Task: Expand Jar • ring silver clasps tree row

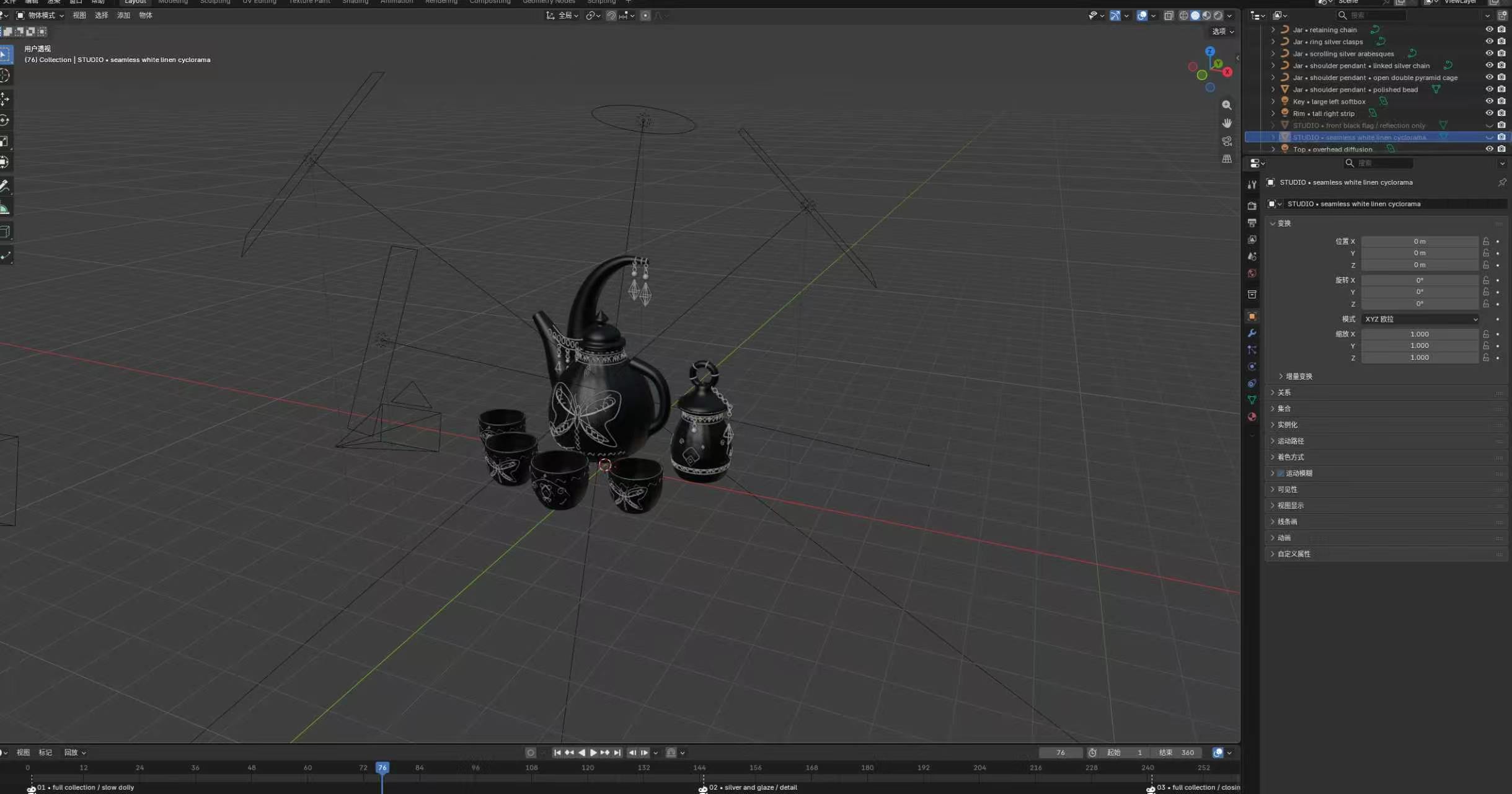Action: tap(1273, 42)
